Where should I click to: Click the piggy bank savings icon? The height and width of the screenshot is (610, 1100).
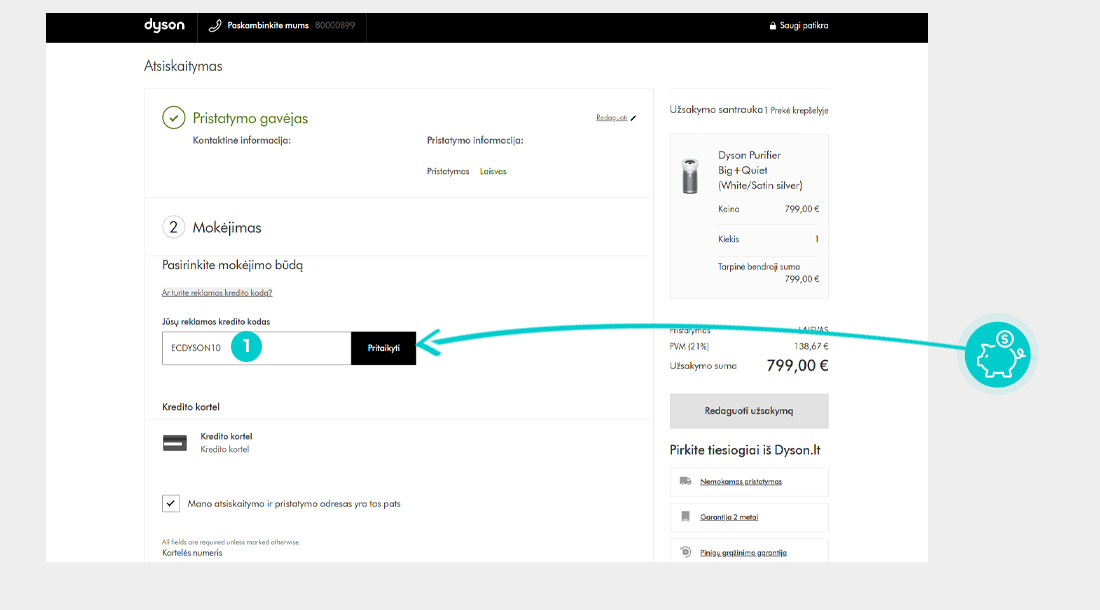click(x=997, y=354)
